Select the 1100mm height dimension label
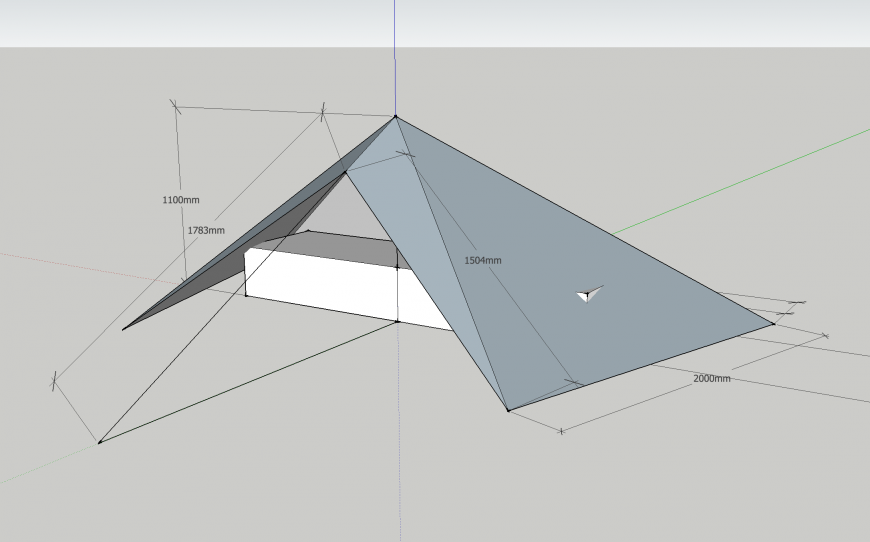This screenshot has height=542, width=870. [x=181, y=200]
